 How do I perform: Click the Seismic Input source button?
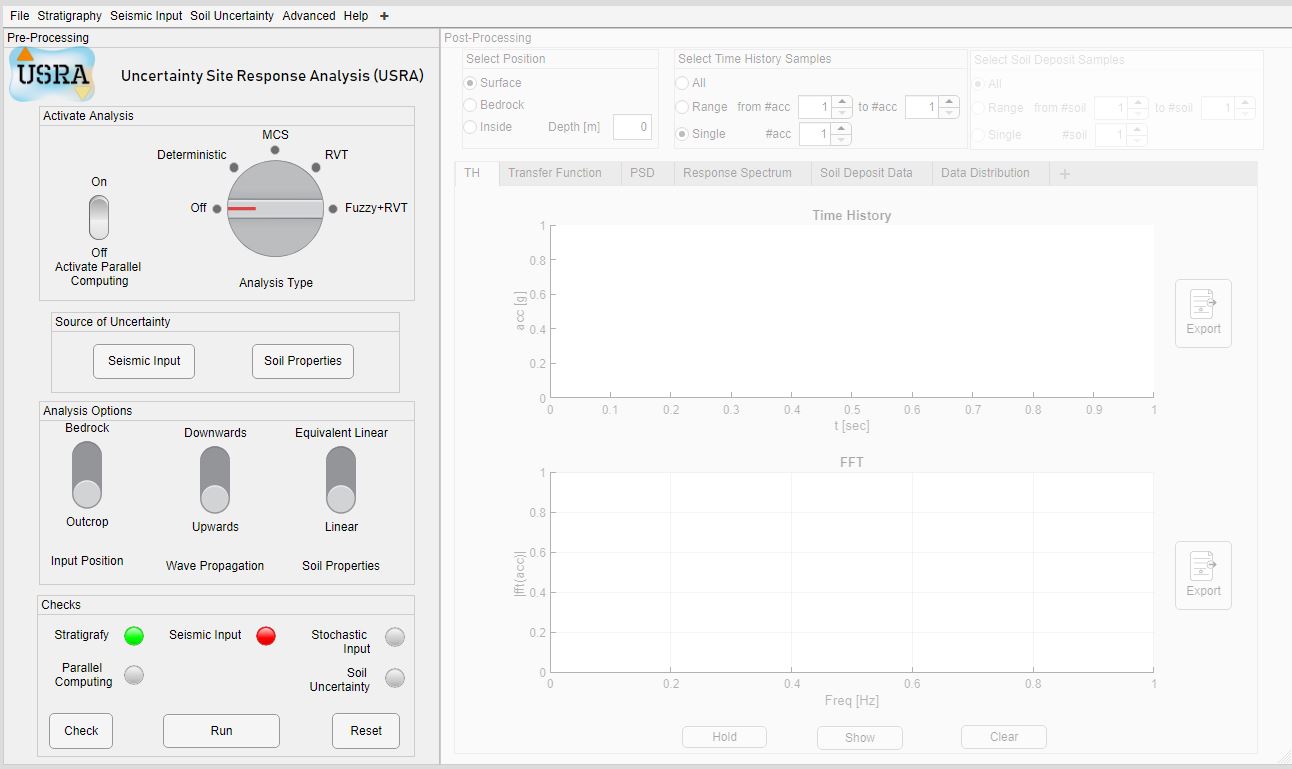coord(144,361)
